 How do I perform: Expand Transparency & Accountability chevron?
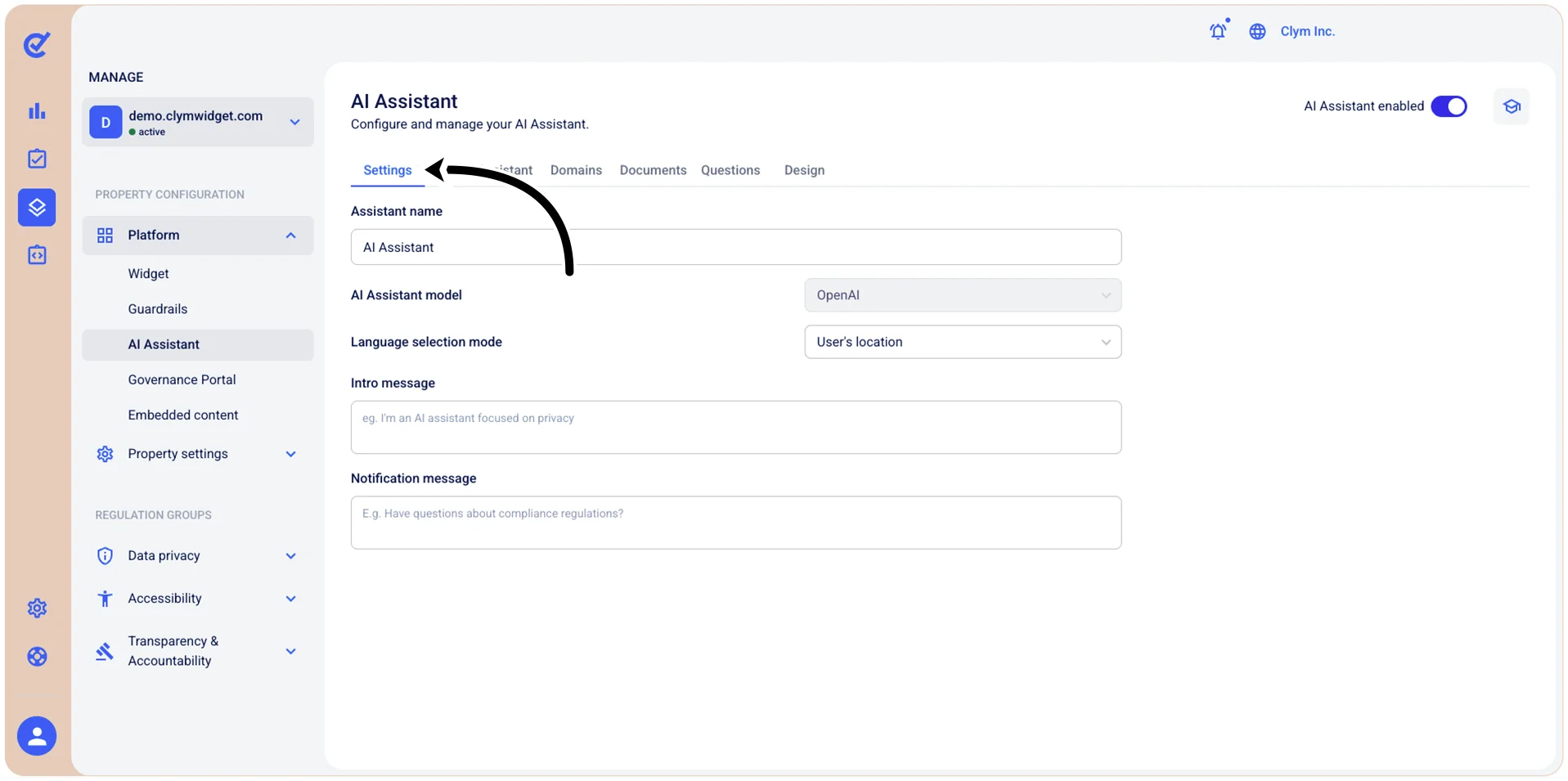[x=290, y=651]
